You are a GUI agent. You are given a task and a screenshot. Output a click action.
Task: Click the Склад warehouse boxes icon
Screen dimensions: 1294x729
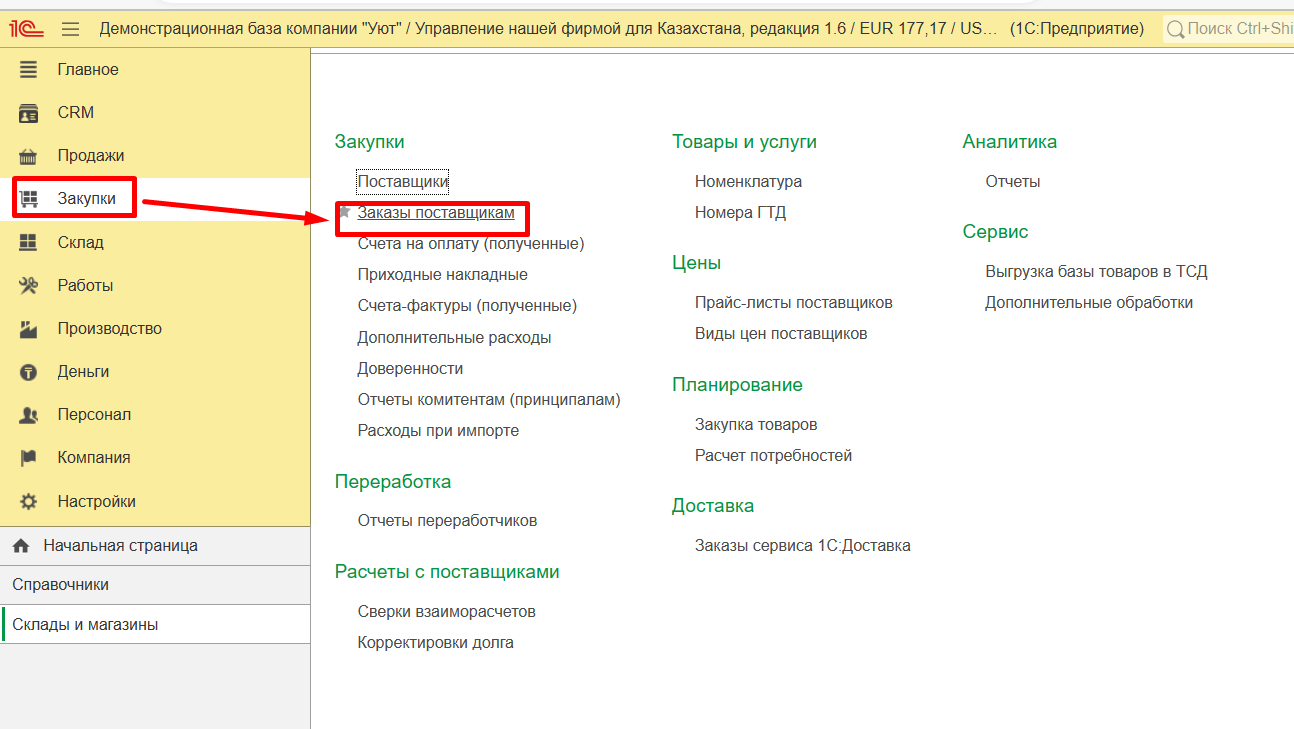[29, 242]
